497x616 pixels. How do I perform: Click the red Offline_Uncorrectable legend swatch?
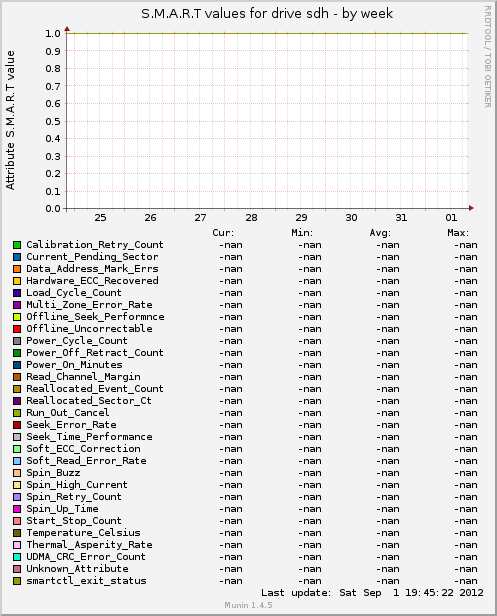pyautogui.click(x=17, y=329)
